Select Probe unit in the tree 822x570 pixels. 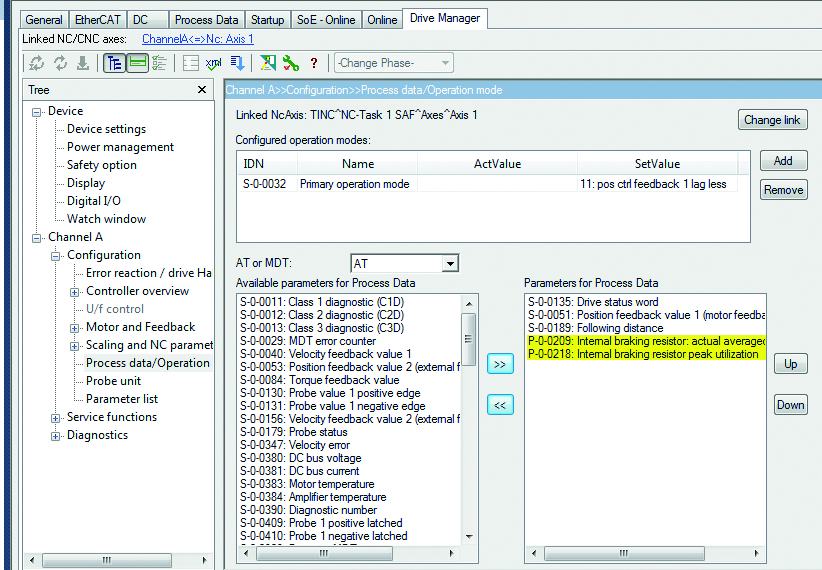click(113, 381)
